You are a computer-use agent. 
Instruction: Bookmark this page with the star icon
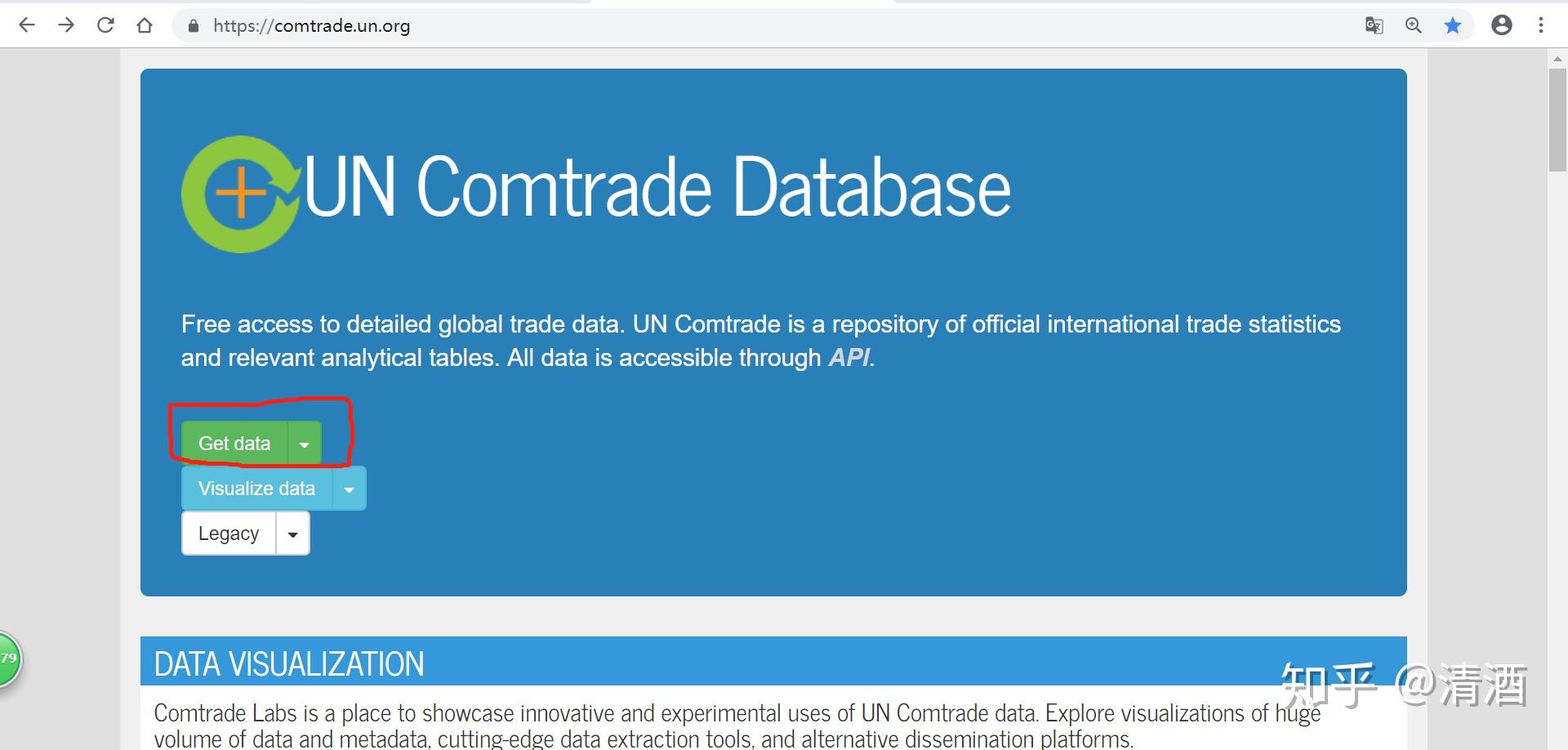1453,25
